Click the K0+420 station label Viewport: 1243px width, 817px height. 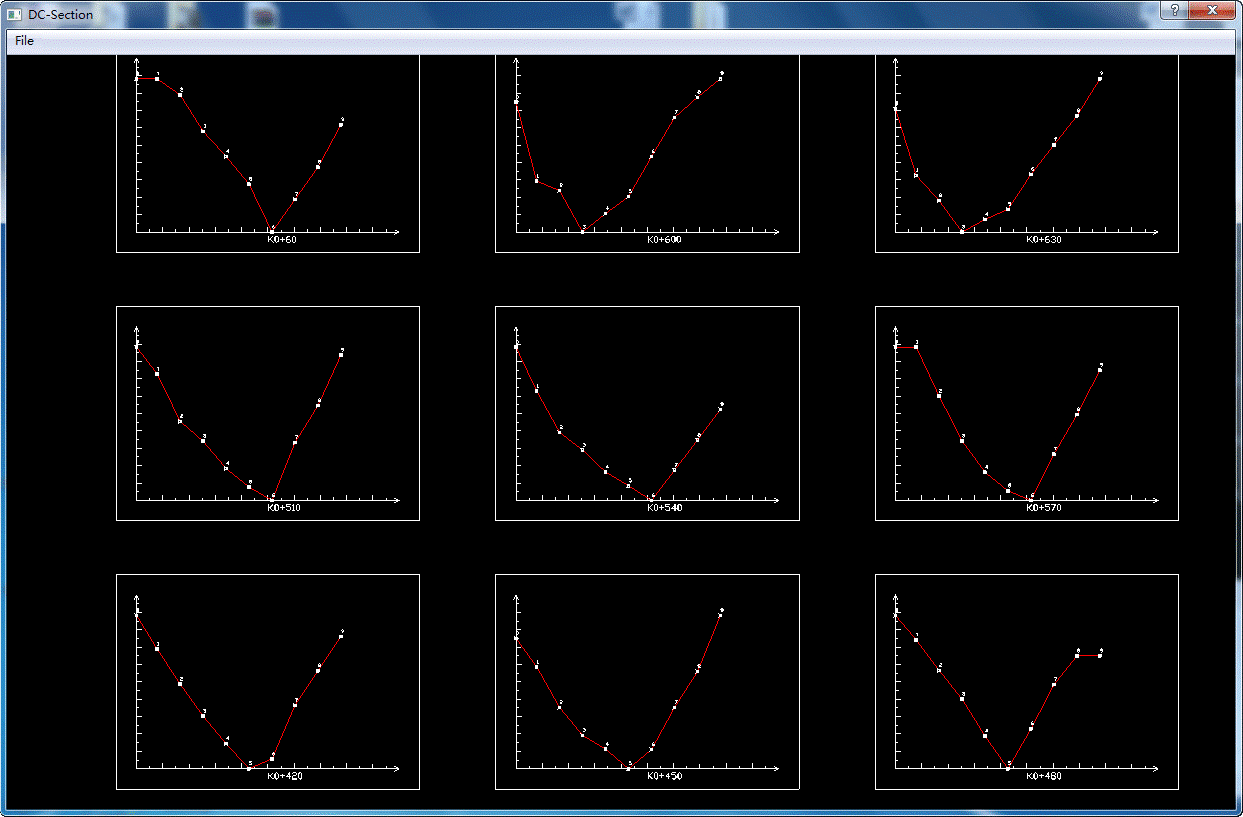pyautogui.click(x=284, y=776)
